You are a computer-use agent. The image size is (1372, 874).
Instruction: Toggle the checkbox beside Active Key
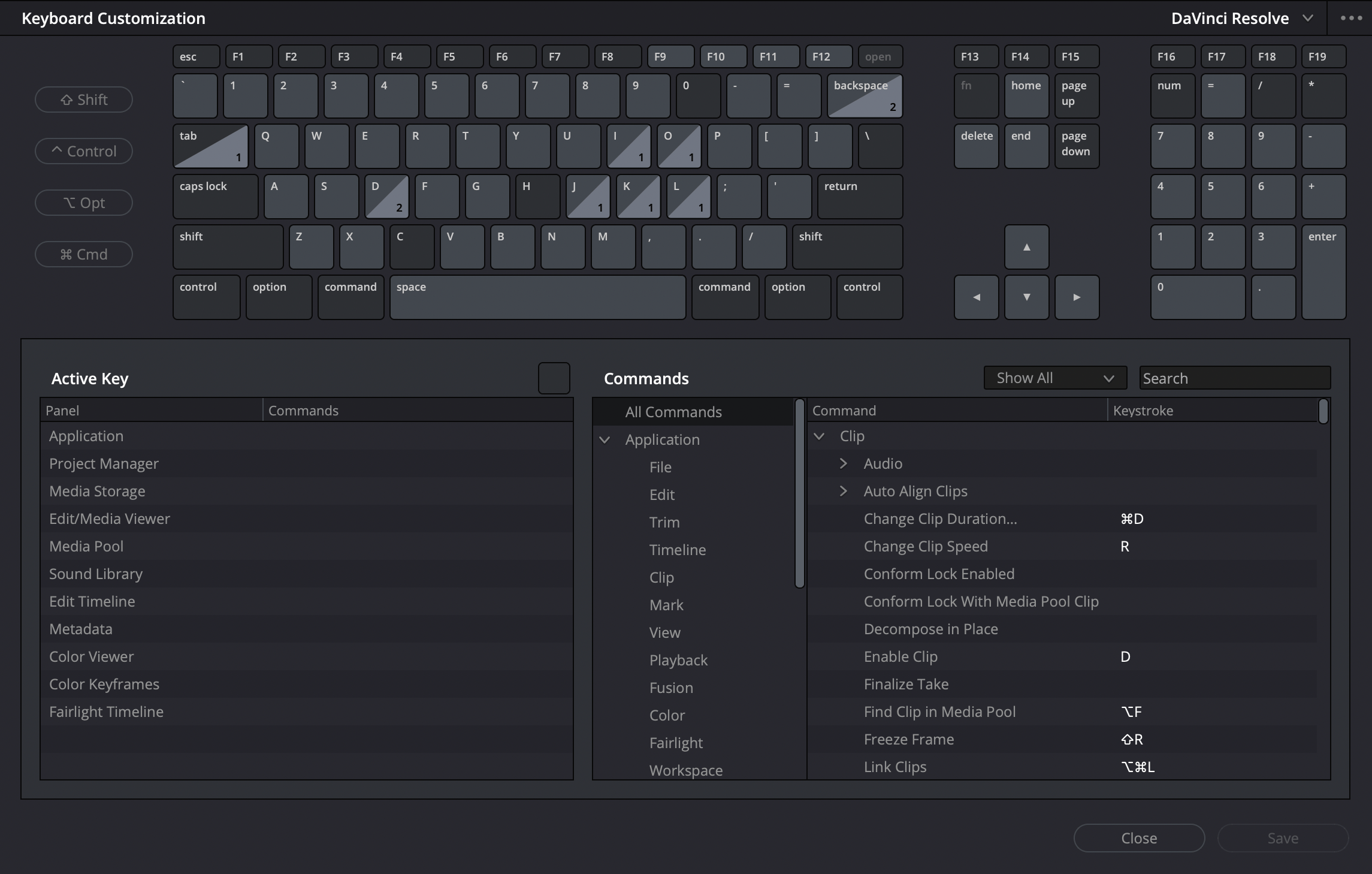(x=552, y=378)
